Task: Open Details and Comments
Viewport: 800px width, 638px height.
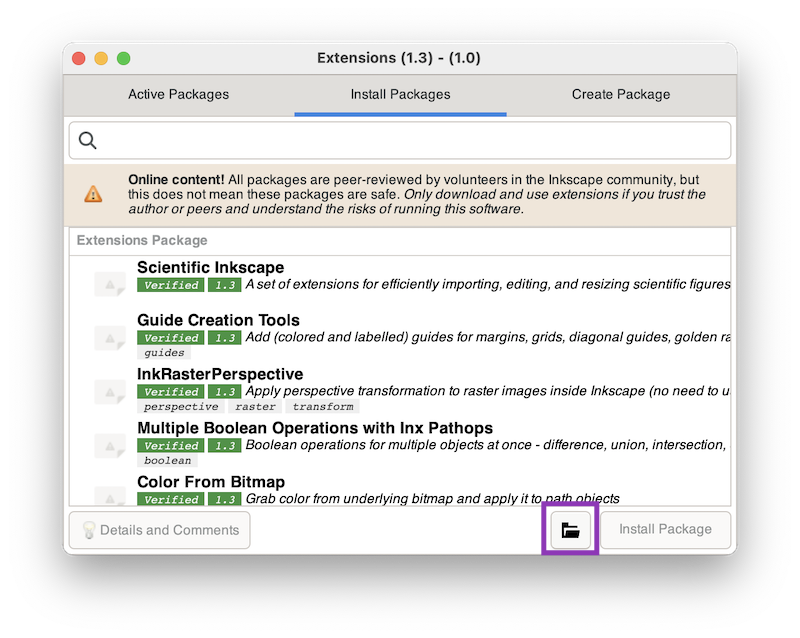Action: (160, 530)
